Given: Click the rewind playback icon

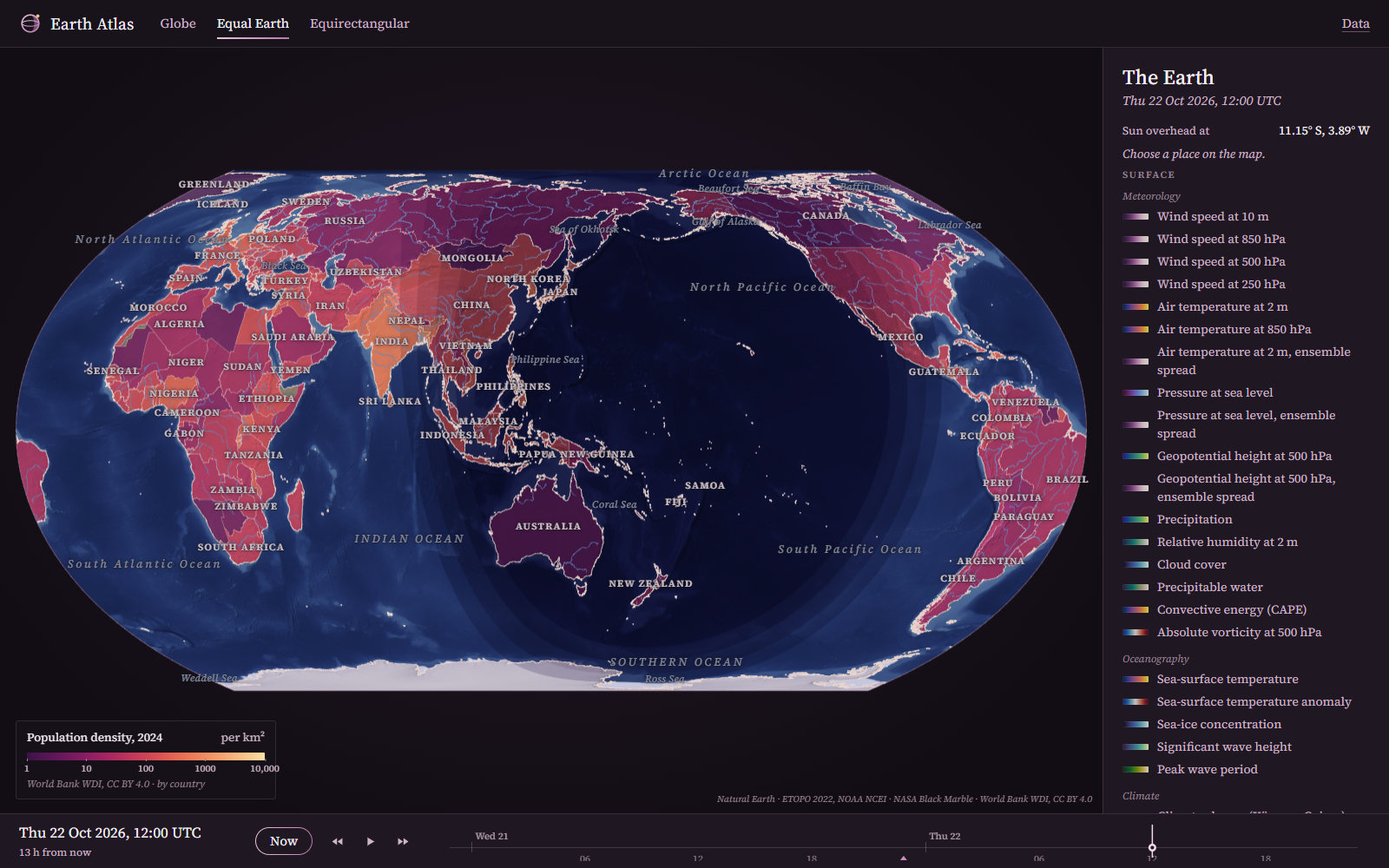Looking at the screenshot, I should point(338,841).
